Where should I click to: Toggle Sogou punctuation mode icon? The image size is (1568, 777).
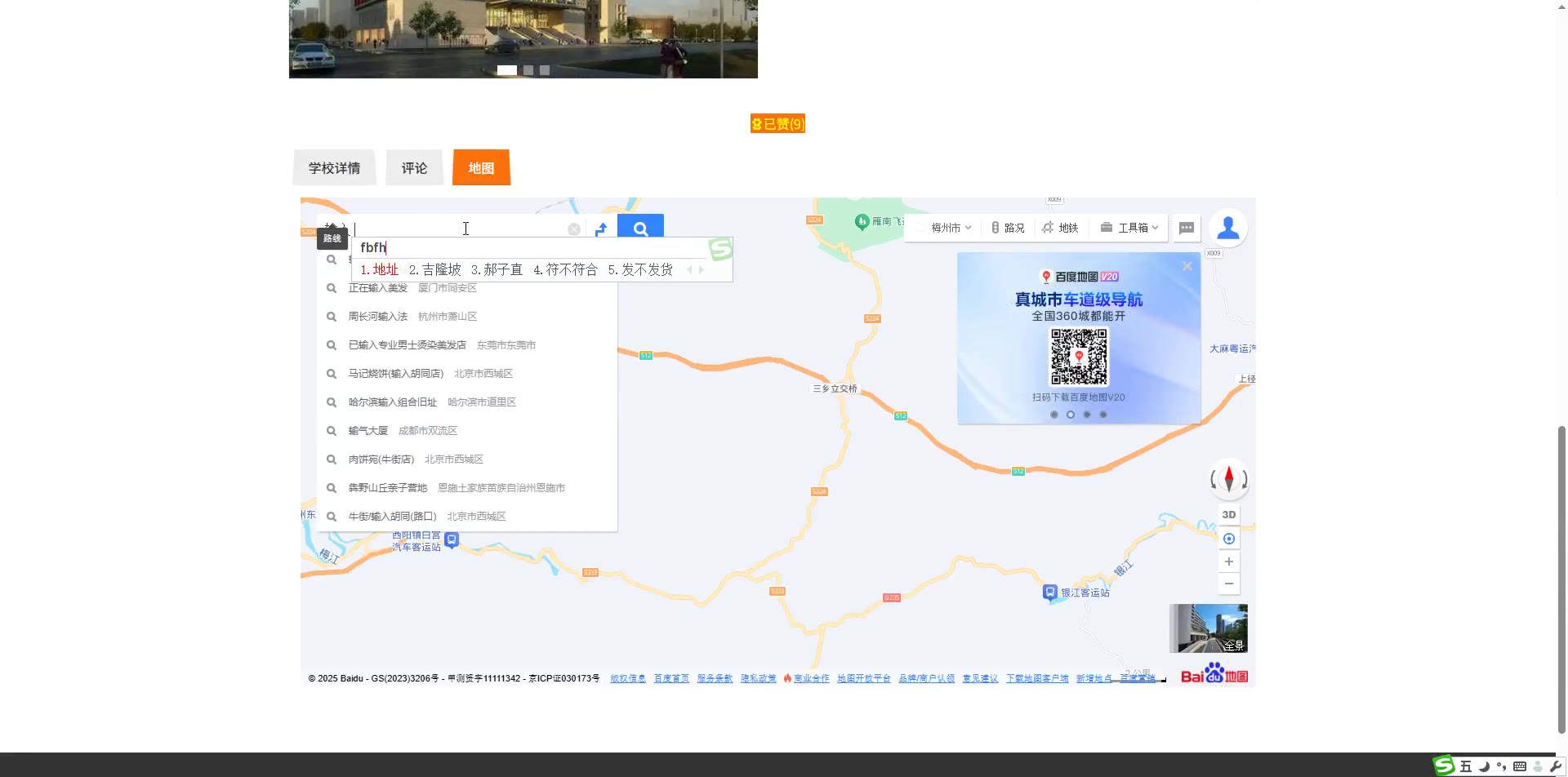click(1501, 766)
